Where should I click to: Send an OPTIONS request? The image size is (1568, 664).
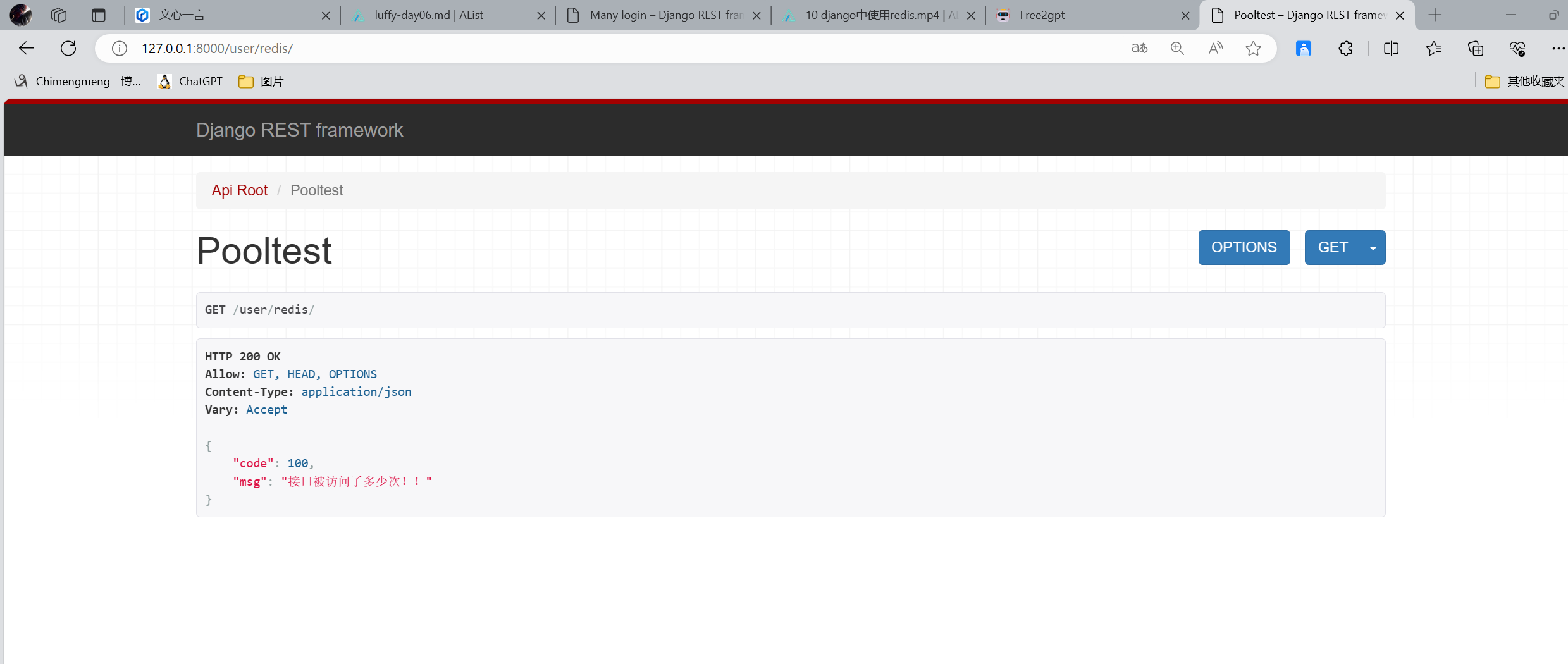click(x=1244, y=247)
